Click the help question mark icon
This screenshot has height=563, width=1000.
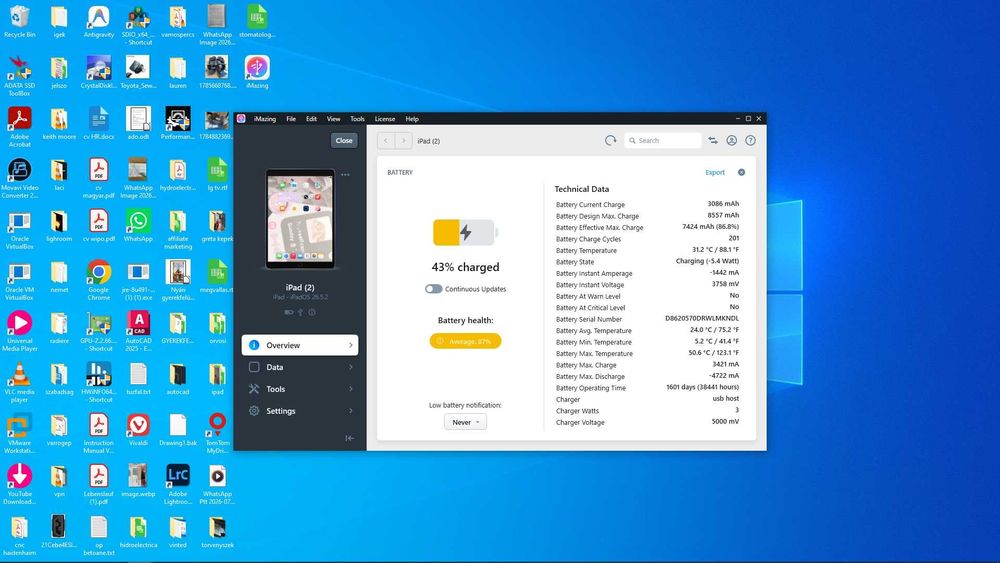(x=751, y=140)
